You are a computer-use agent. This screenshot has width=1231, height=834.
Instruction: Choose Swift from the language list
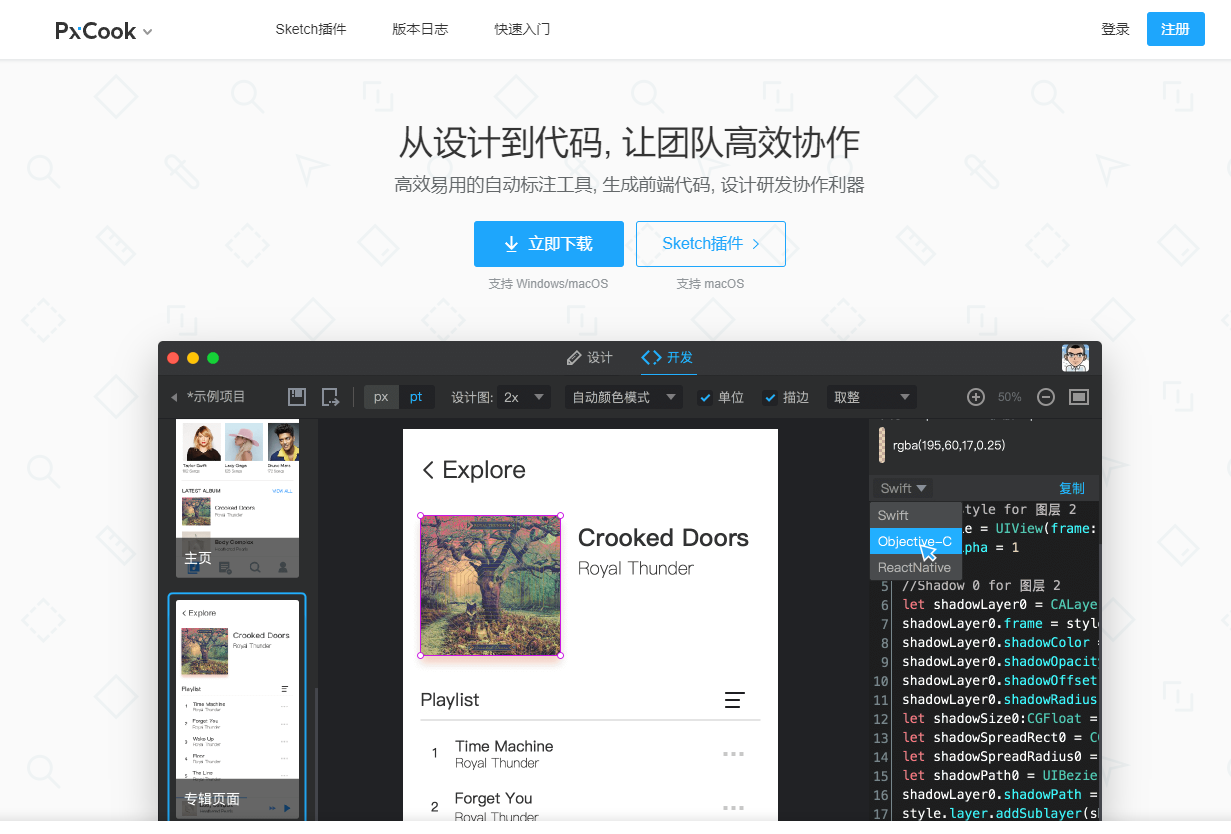tap(916, 515)
